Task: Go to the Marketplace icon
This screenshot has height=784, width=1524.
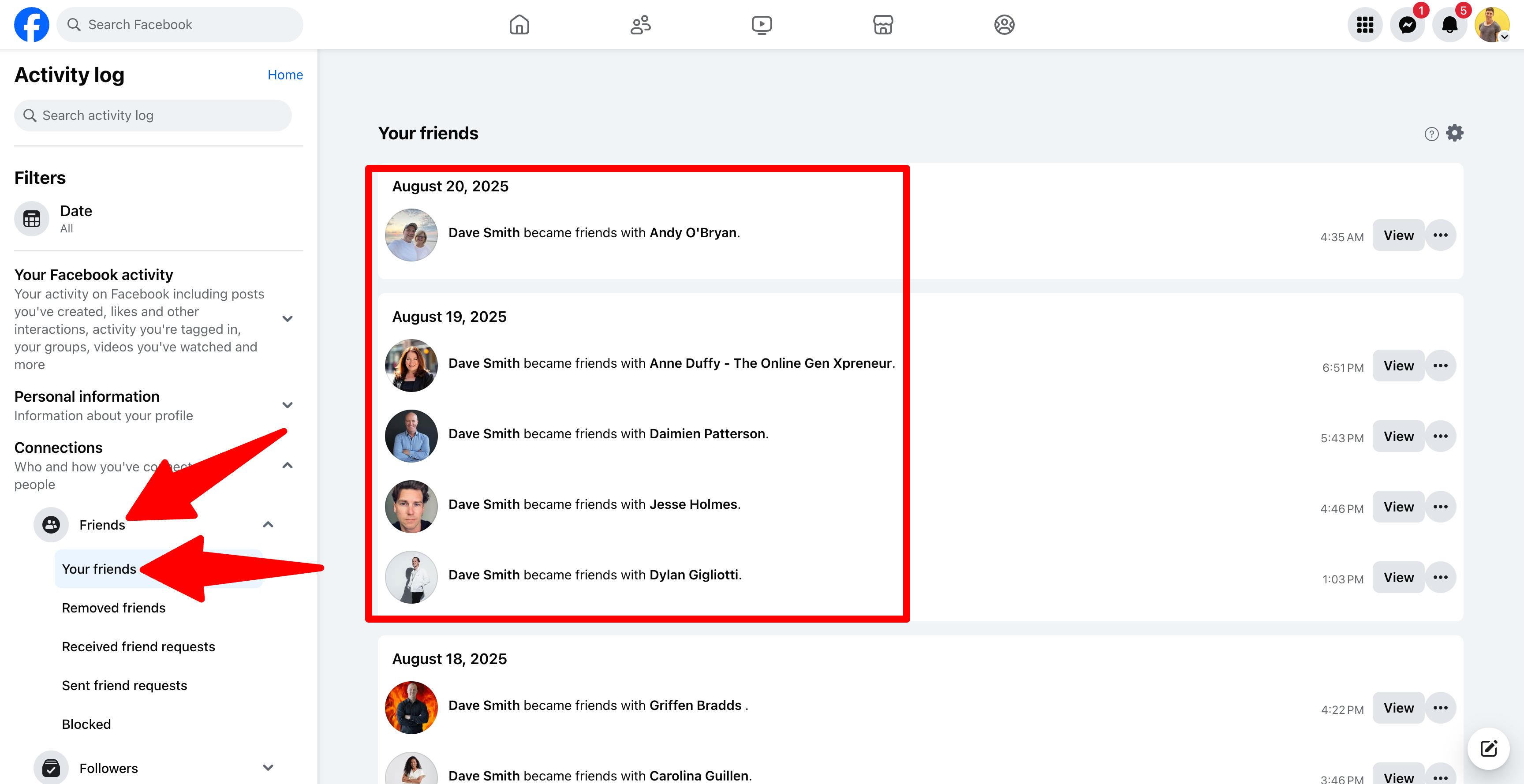Action: tap(883, 25)
